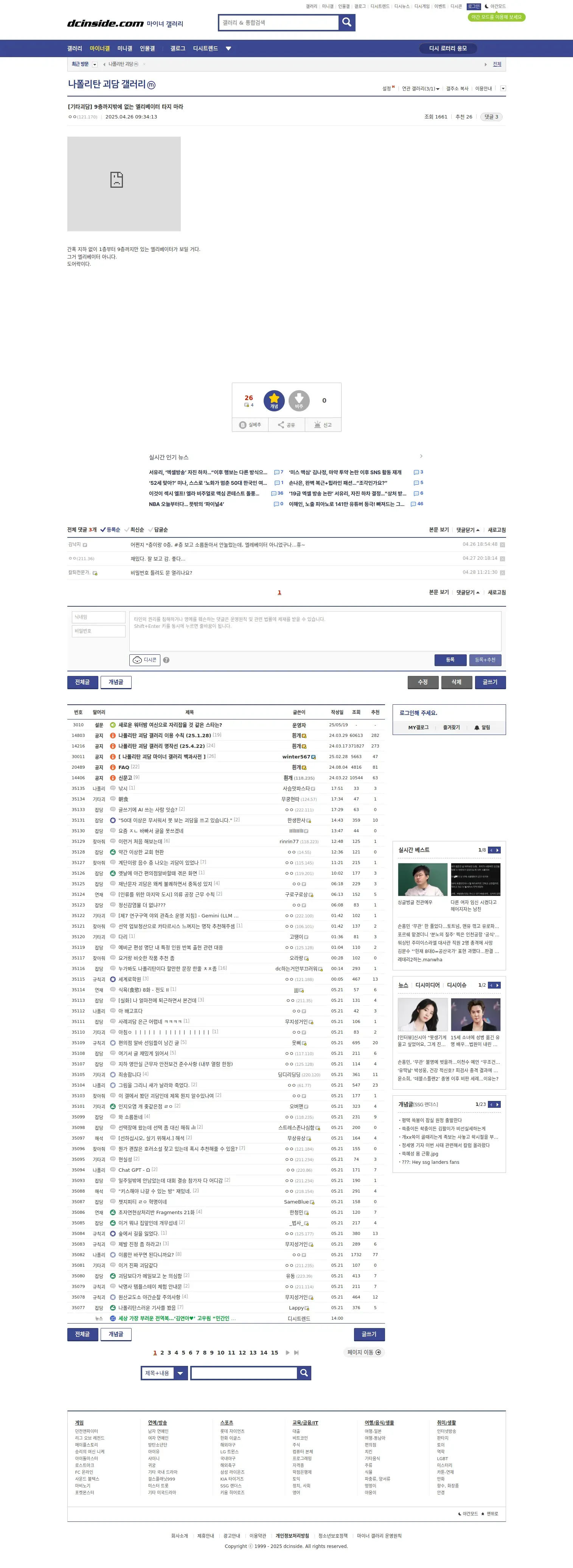The width and height of the screenshot is (573, 1568).
Task: Click the bottom gallery search input
Action: click(244, 1373)
